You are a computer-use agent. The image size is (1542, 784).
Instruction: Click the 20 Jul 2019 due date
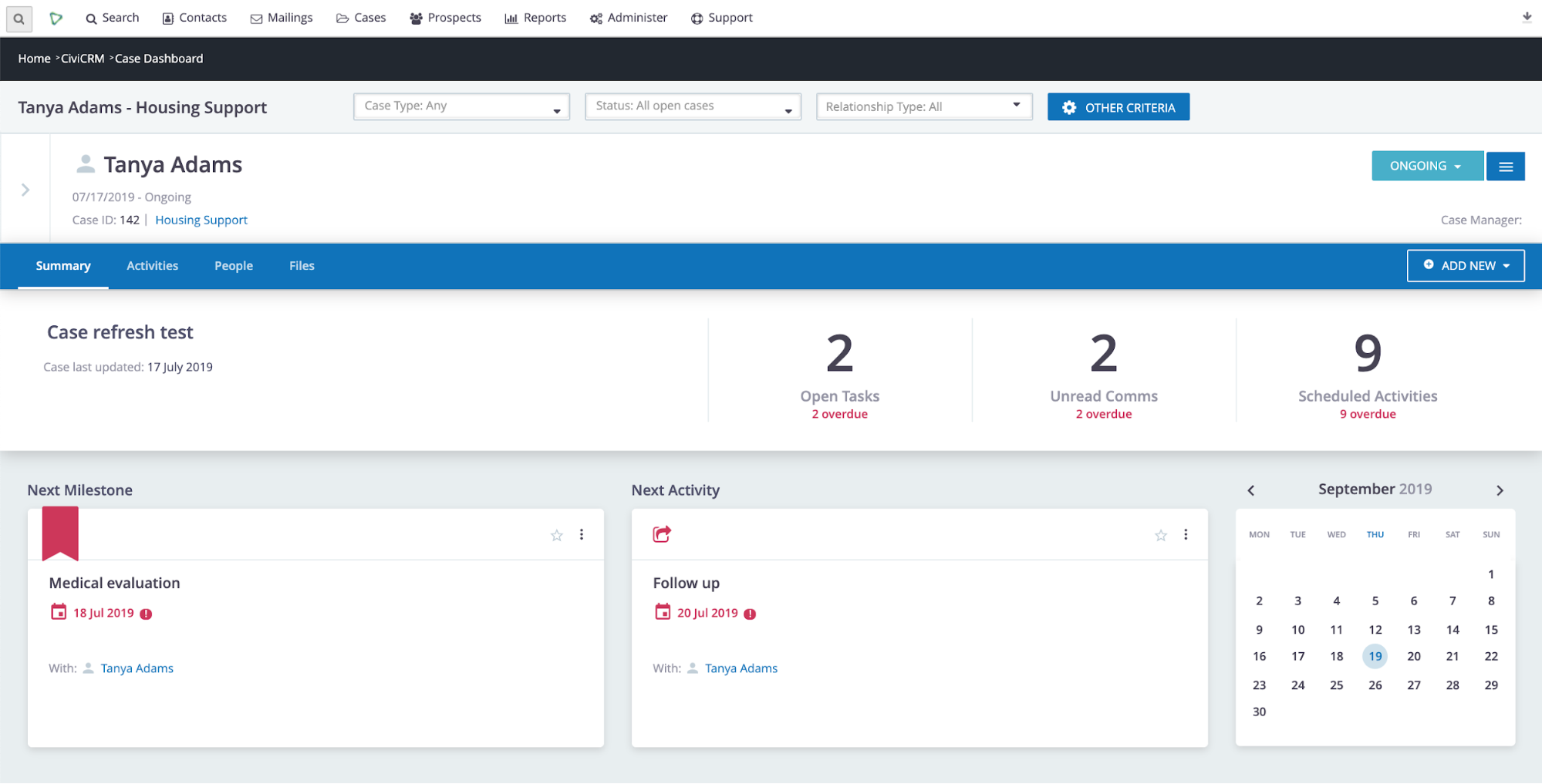[x=707, y=614]
